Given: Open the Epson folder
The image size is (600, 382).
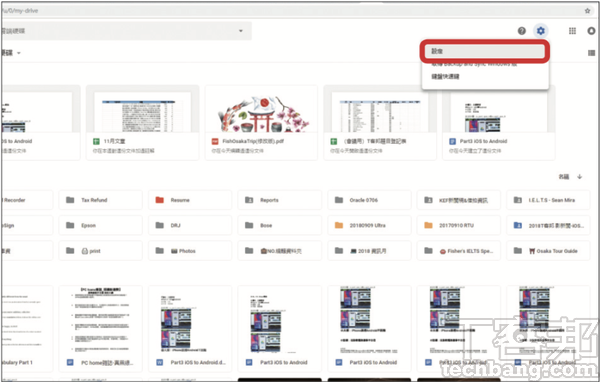Looking at the screenshot, I should 100,225.
